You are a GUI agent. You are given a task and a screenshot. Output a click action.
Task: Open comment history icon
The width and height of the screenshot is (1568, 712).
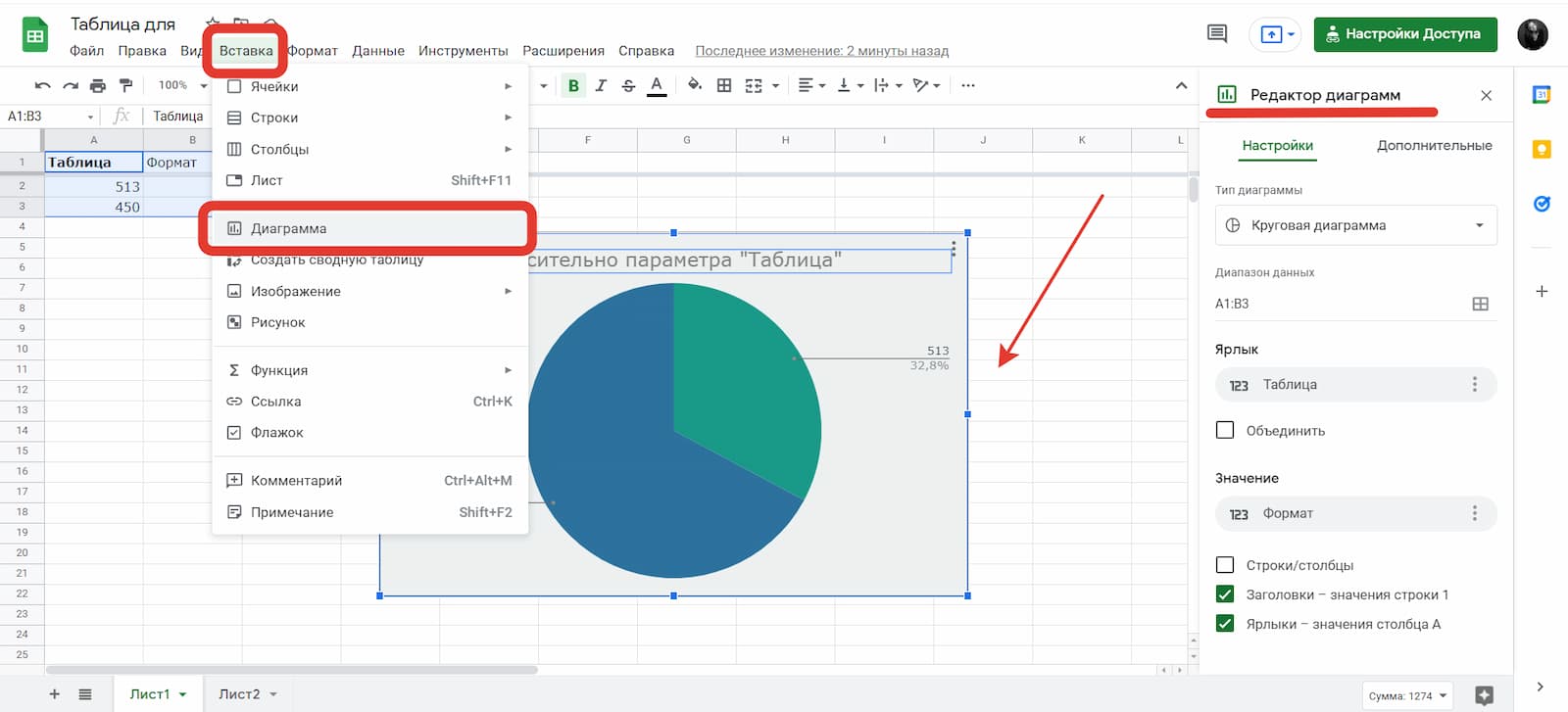(x=1217, y=34)
